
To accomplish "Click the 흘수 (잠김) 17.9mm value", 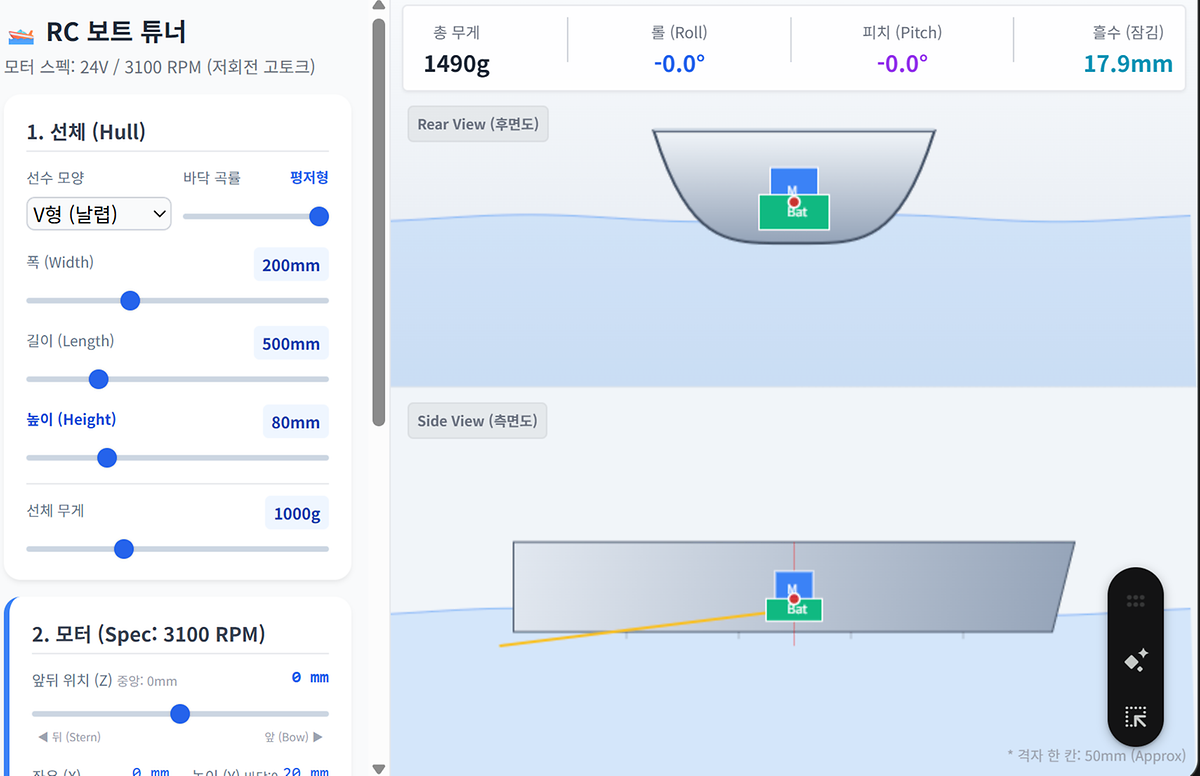I will point(1128,64).
